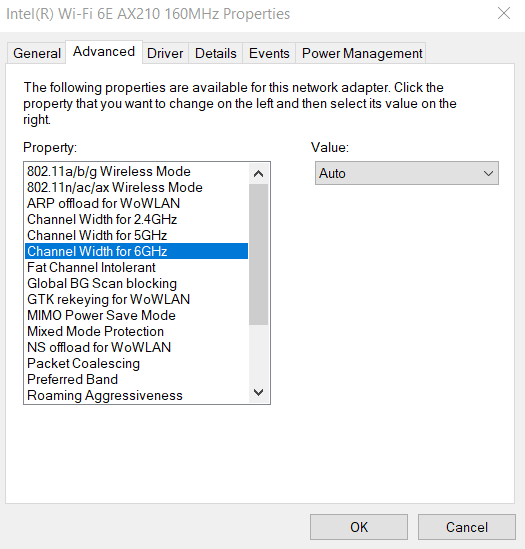Select the Advanced tab
Viewport: 525px width, 549px height.
(x=104, y=52)
